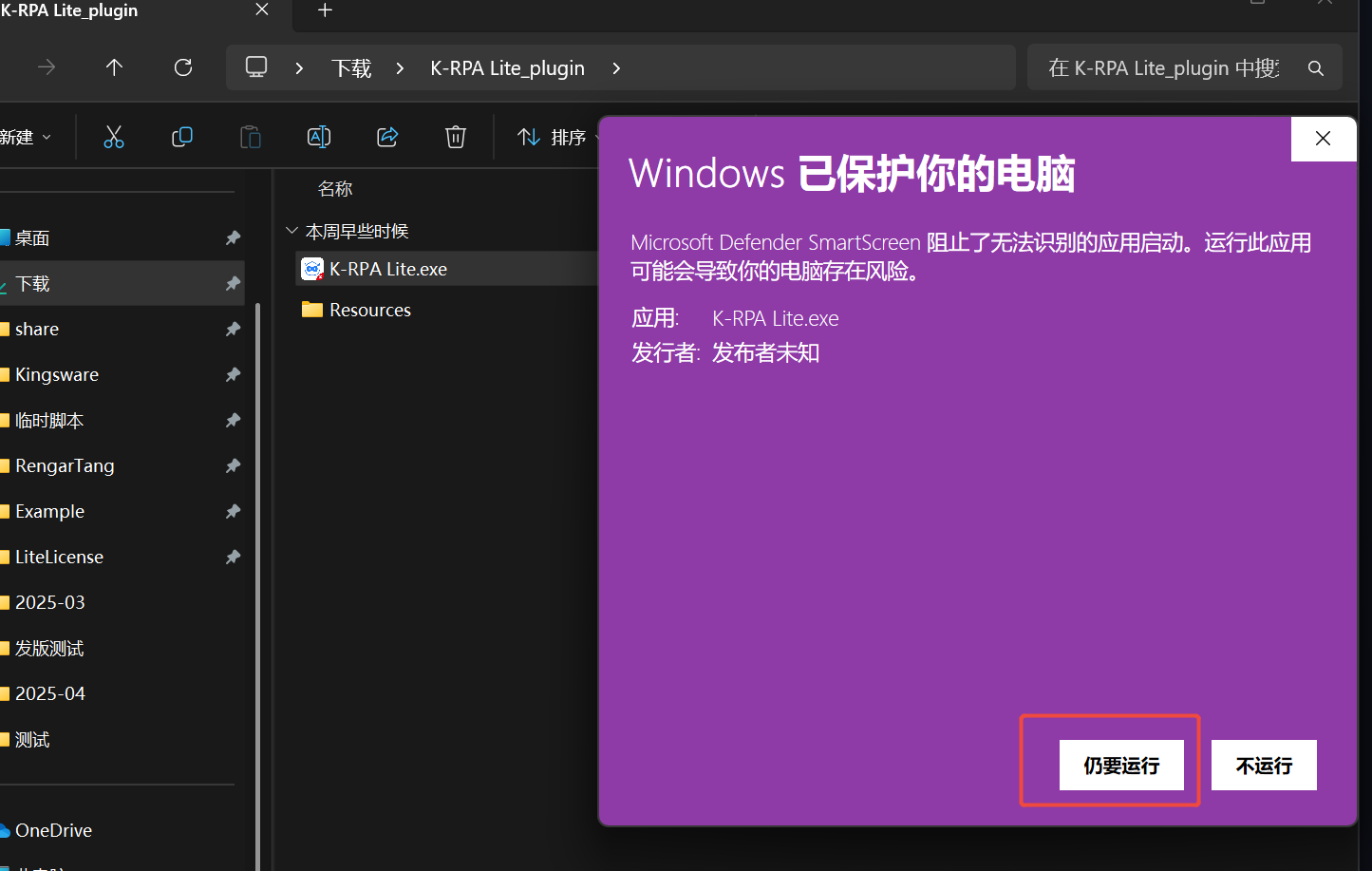
Task: Click the app name K-RPA Lite.exe in dialog
Action: [776, 319]
